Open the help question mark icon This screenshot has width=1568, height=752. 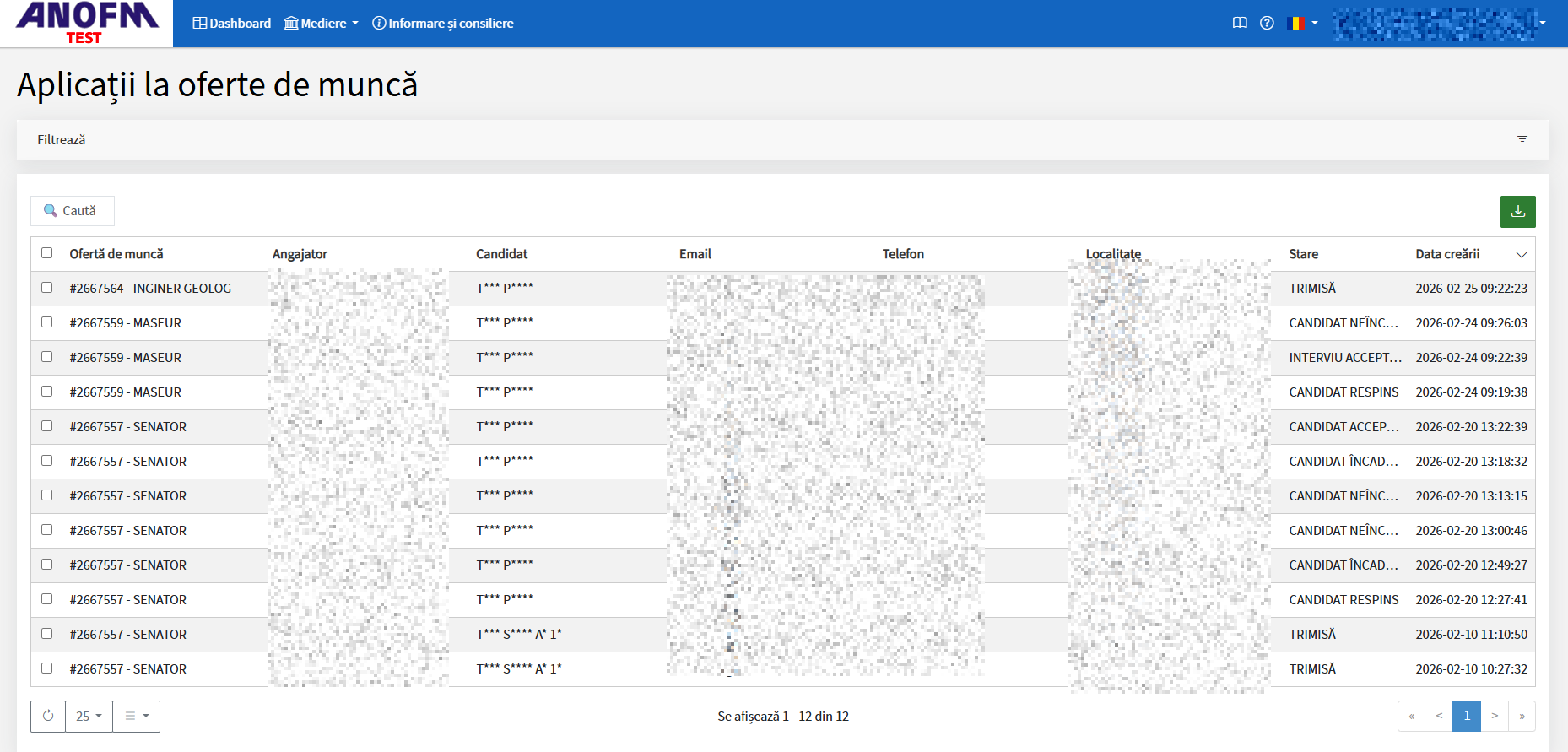click(1267, 23)
